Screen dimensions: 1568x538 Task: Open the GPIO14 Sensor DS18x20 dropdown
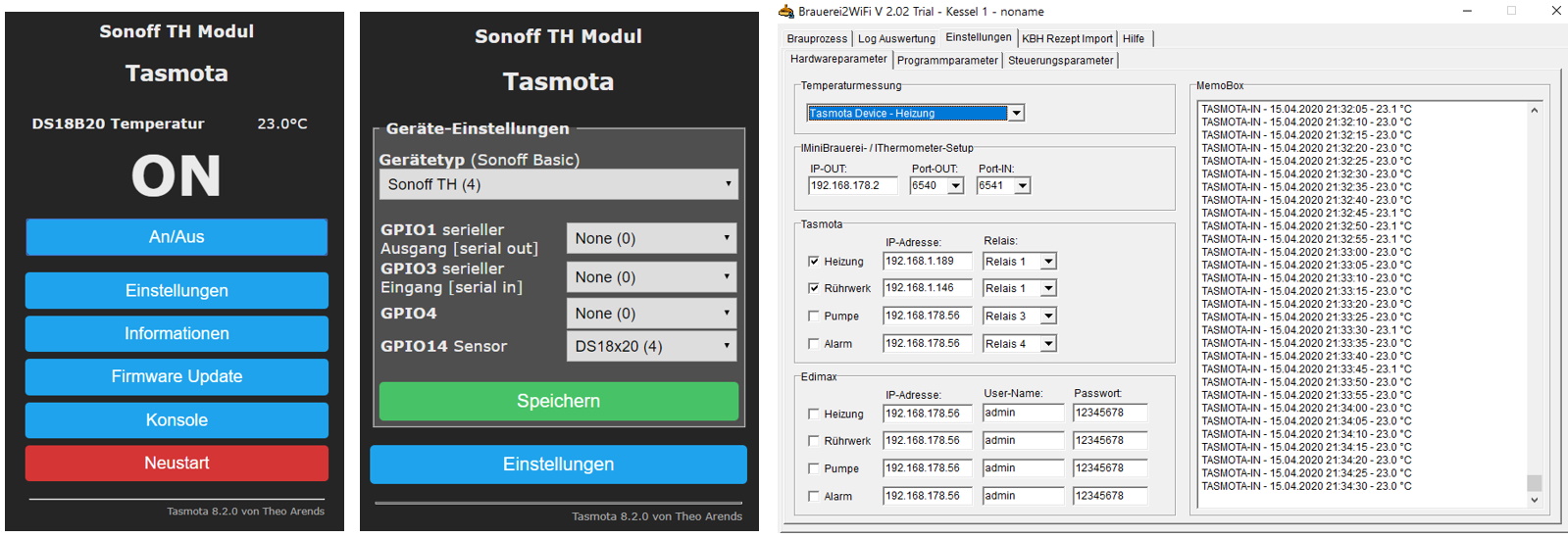pos(651,346)
